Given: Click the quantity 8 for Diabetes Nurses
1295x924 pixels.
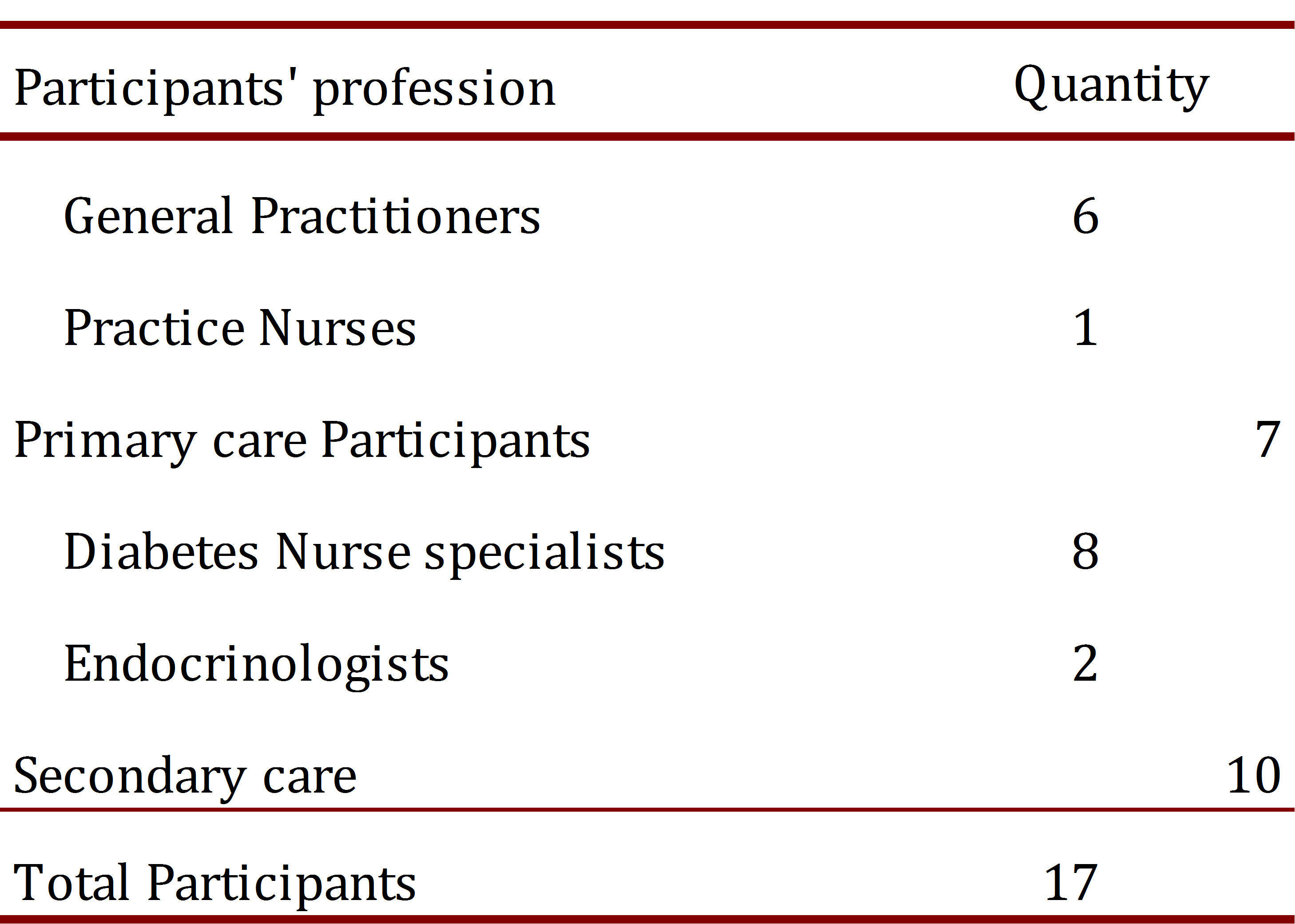Looking at the screenshot, I should pos(1085,552).
